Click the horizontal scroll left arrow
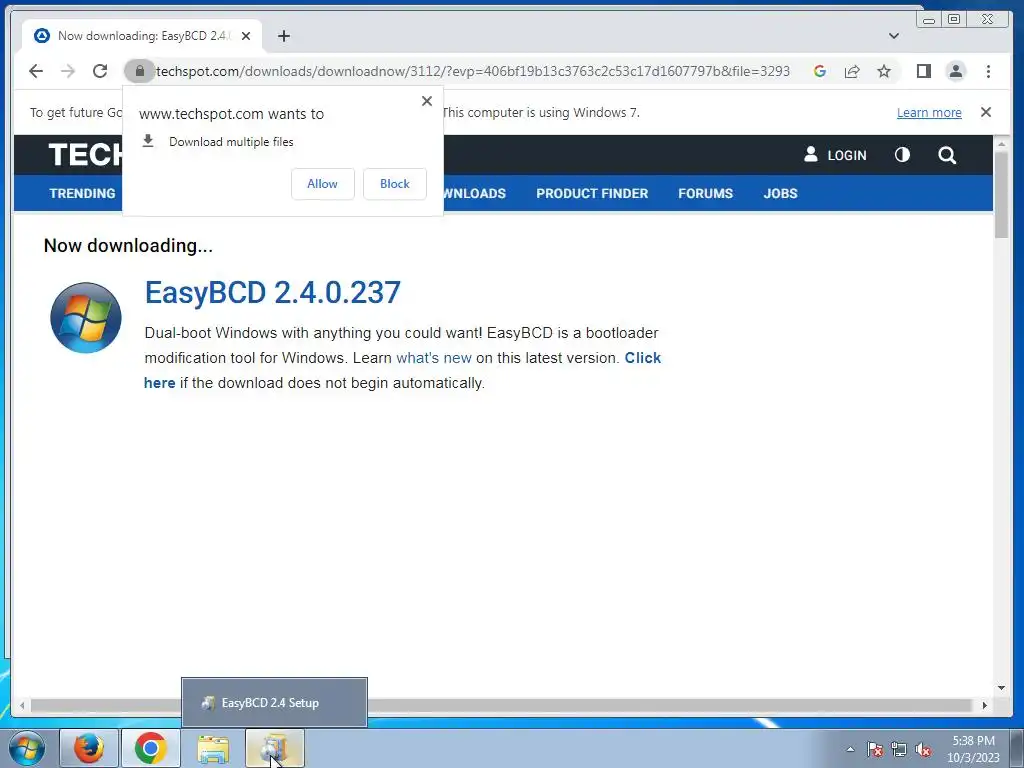Screen dimensions: 1024x768 [22, 705]
